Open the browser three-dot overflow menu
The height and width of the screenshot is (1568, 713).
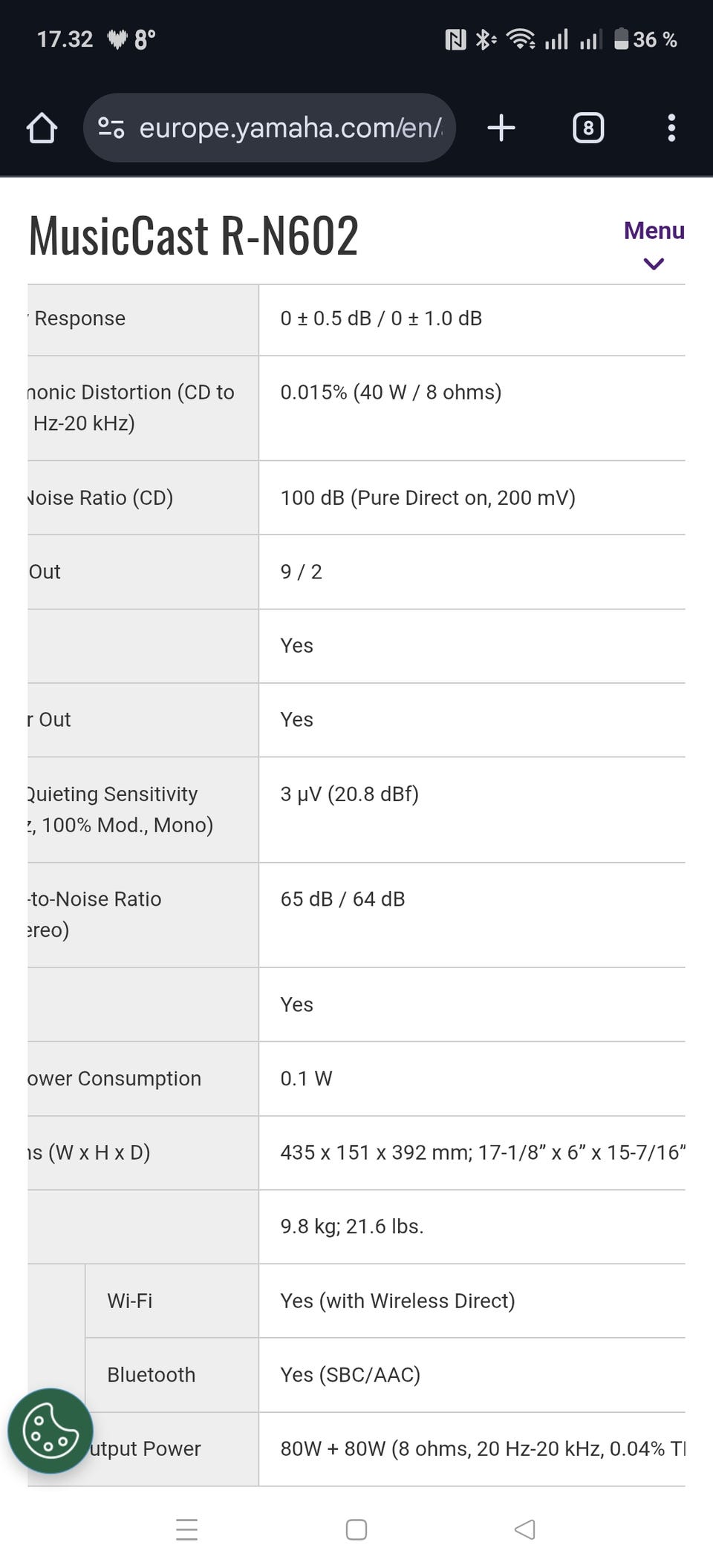click(x=671, y=128)
